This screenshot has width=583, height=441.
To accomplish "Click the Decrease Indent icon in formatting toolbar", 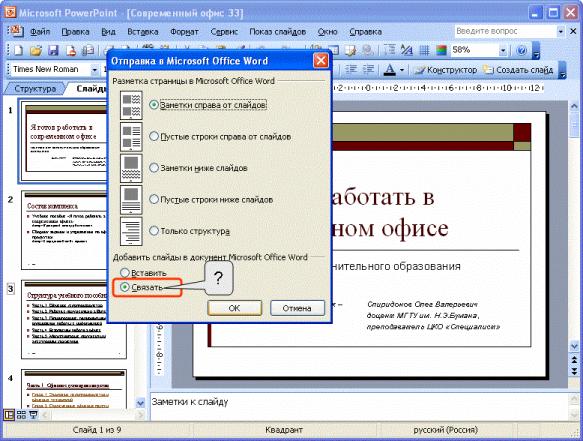I will pyautogui.click(x=351, y=70).
